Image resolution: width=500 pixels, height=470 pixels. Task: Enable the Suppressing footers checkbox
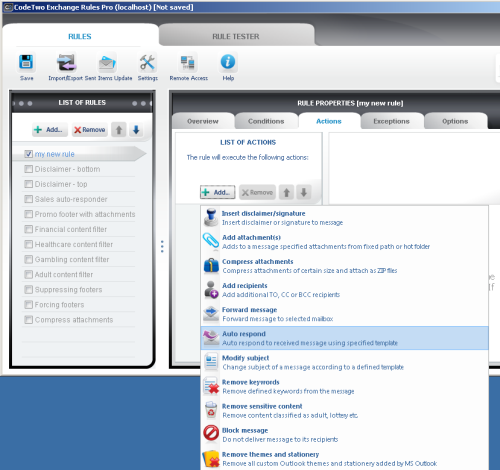[x=28, y=289]
